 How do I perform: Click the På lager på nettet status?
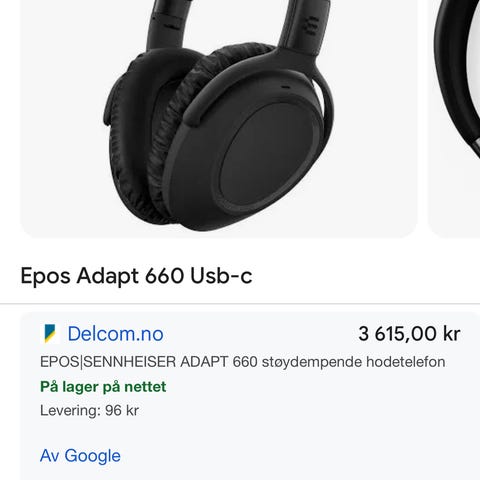[x=103, y=387]
